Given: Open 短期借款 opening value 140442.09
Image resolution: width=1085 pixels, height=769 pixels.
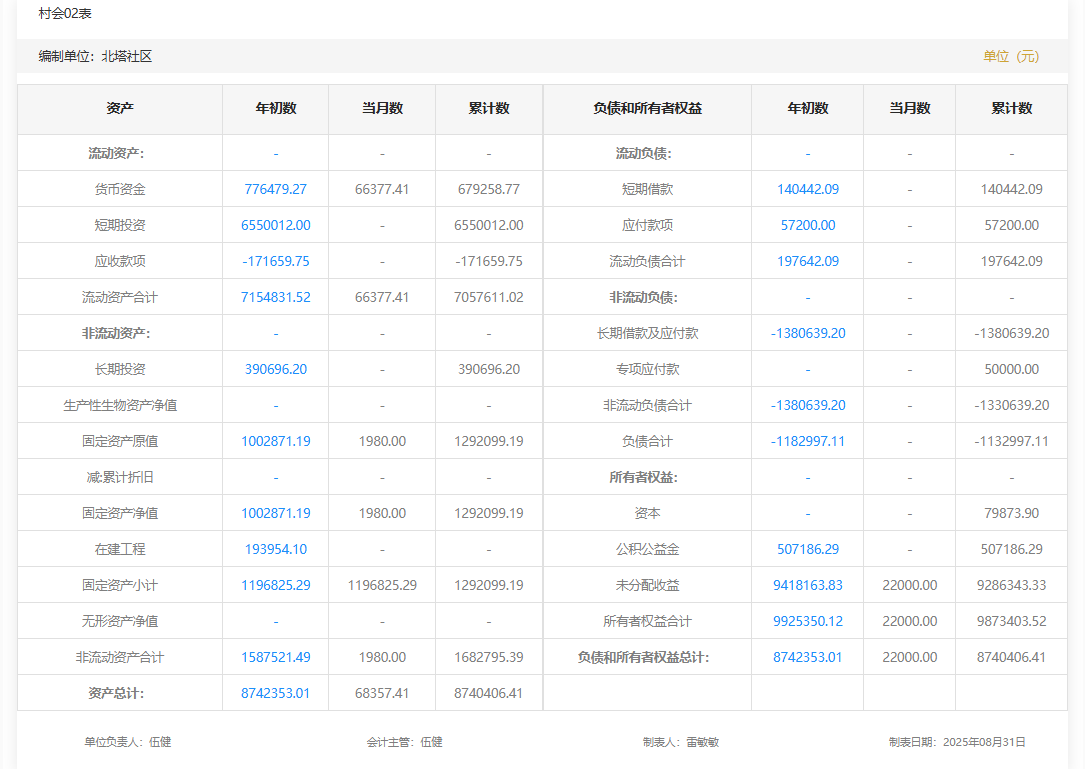Looking at the screenshot, I should tap(807, 189).
